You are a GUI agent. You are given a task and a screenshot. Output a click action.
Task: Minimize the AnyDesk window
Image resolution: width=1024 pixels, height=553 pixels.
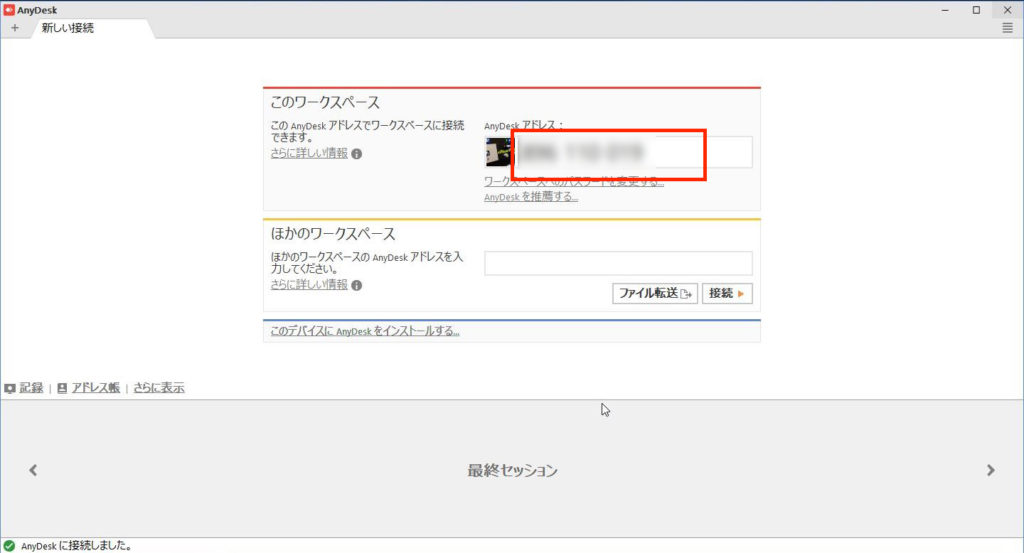[x=945, y=10]
